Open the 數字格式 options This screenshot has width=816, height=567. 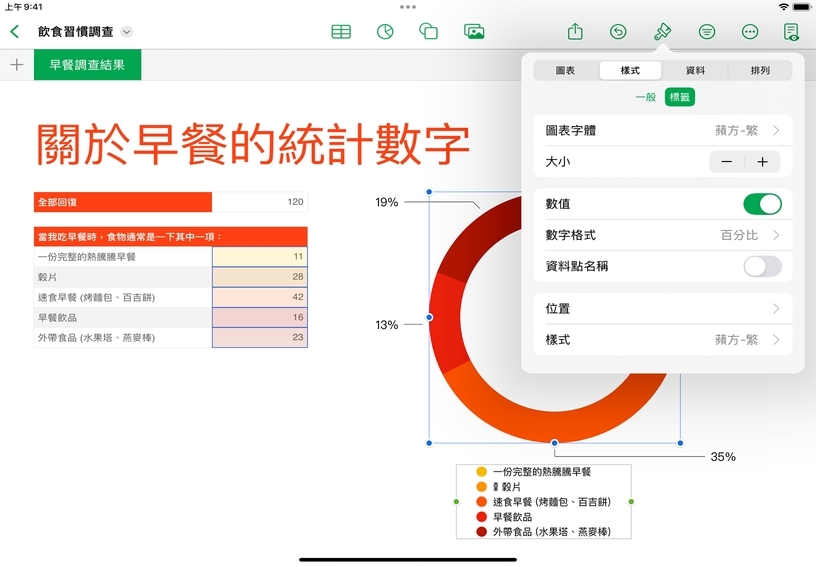[x=662, y=235]
